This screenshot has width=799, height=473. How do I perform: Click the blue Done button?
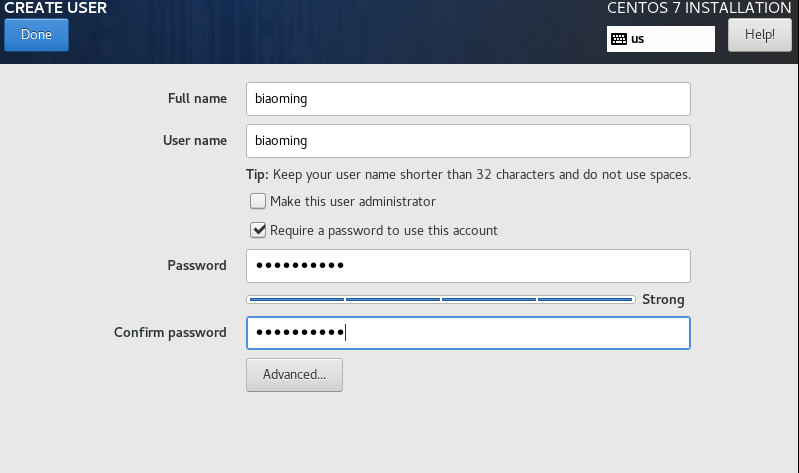pyautogui.click(x=36, y=35)
